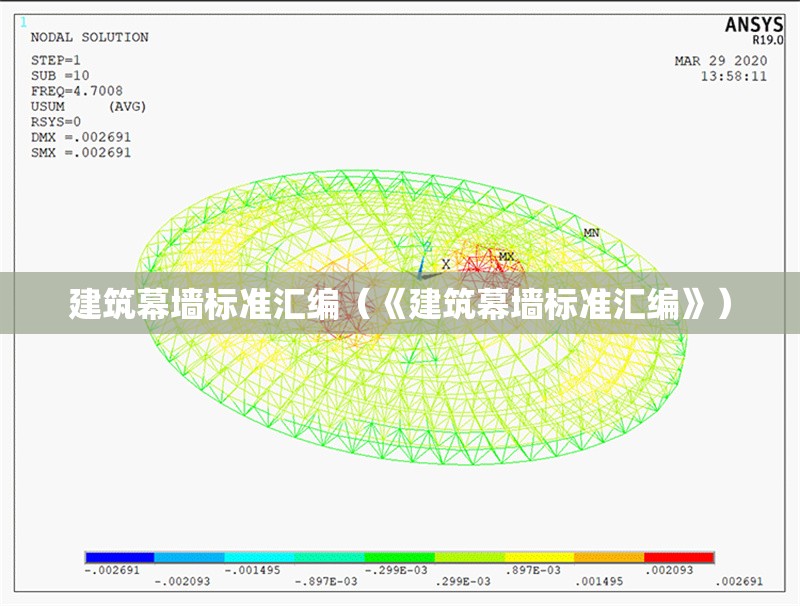Click the MN minimum displacement marker
The width and height of the screenshot is (800, 606).
pyautogui.click(x=590, y=230)
